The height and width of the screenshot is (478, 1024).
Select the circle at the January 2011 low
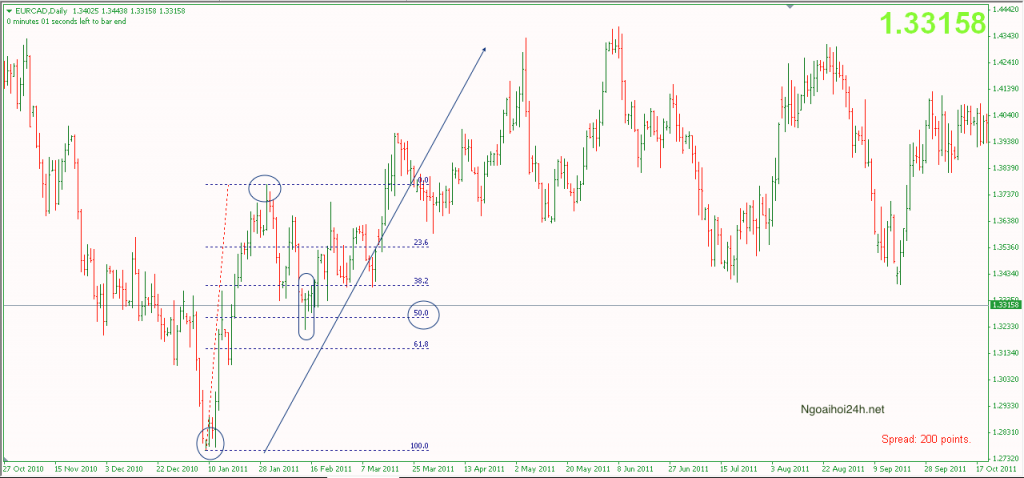tap(211, 440)
